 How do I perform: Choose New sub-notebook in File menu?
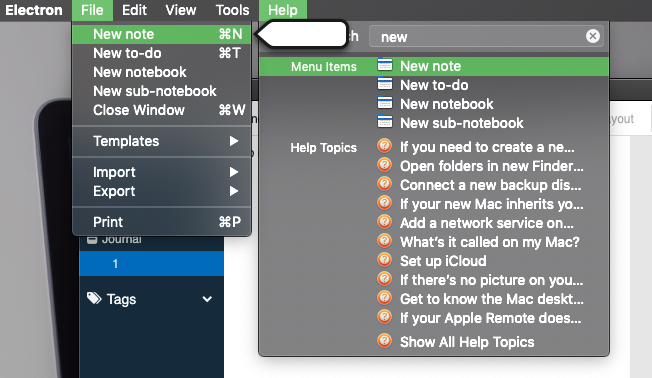point(162,91)
